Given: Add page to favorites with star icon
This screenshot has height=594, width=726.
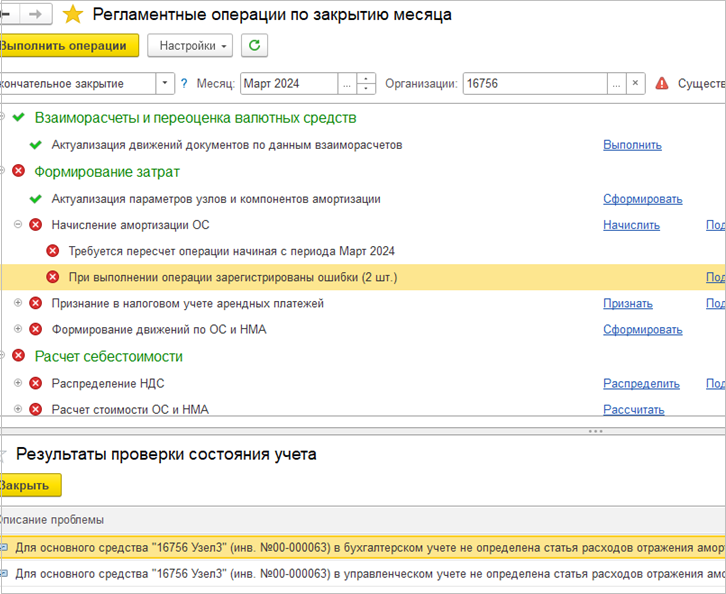Looking at the screenshot, I should 73,15.
